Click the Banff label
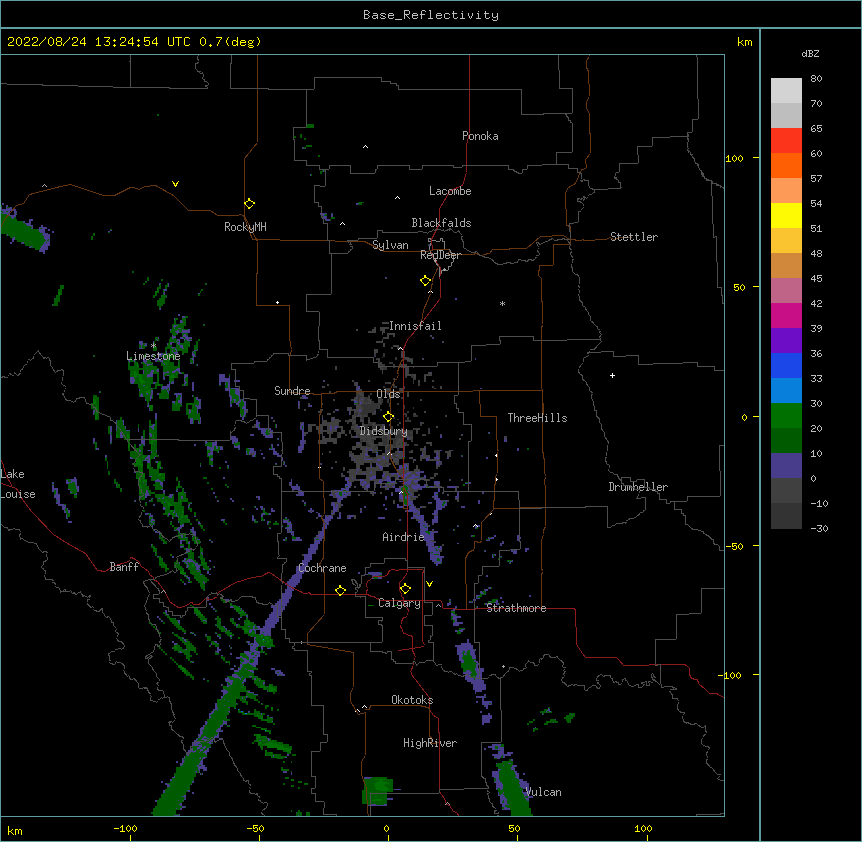862x842 pixels. [x=124, y=567]
